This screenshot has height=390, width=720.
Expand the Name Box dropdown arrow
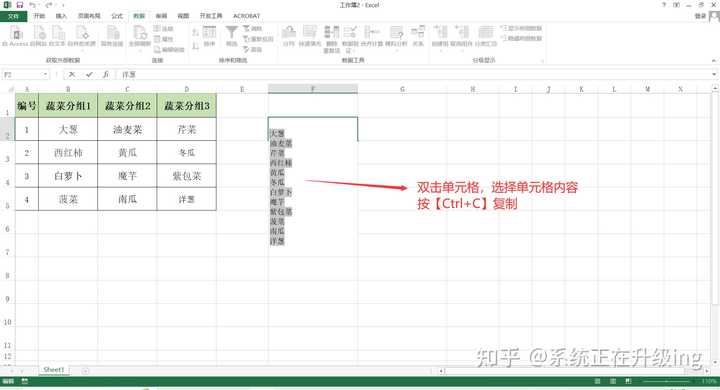click(x=45, y=74)
